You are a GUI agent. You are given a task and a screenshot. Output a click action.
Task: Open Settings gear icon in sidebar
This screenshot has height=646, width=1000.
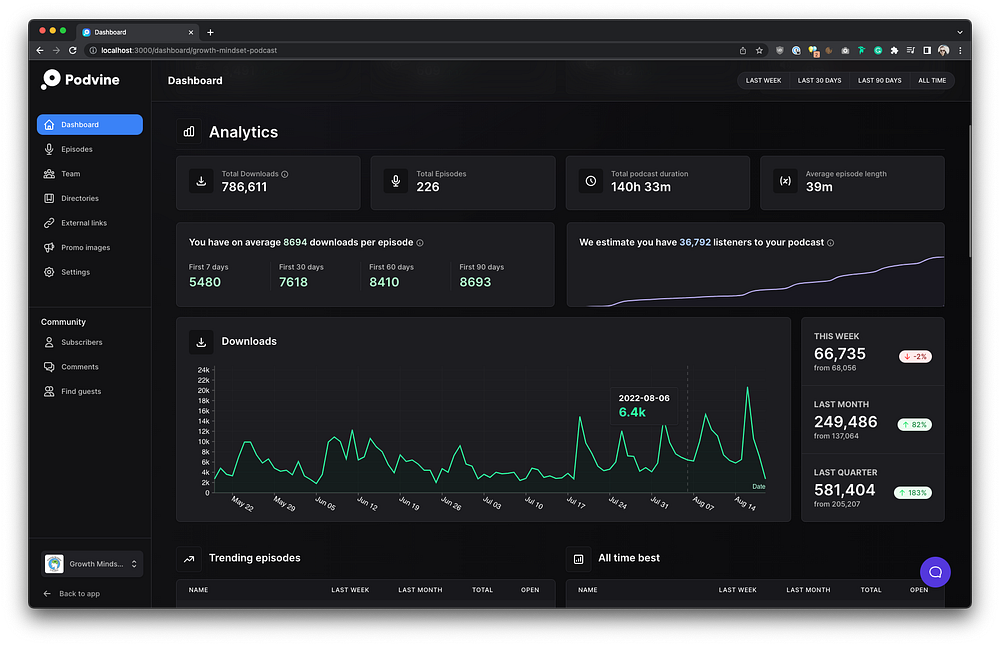pyautogui.click(x=50, y=272)
